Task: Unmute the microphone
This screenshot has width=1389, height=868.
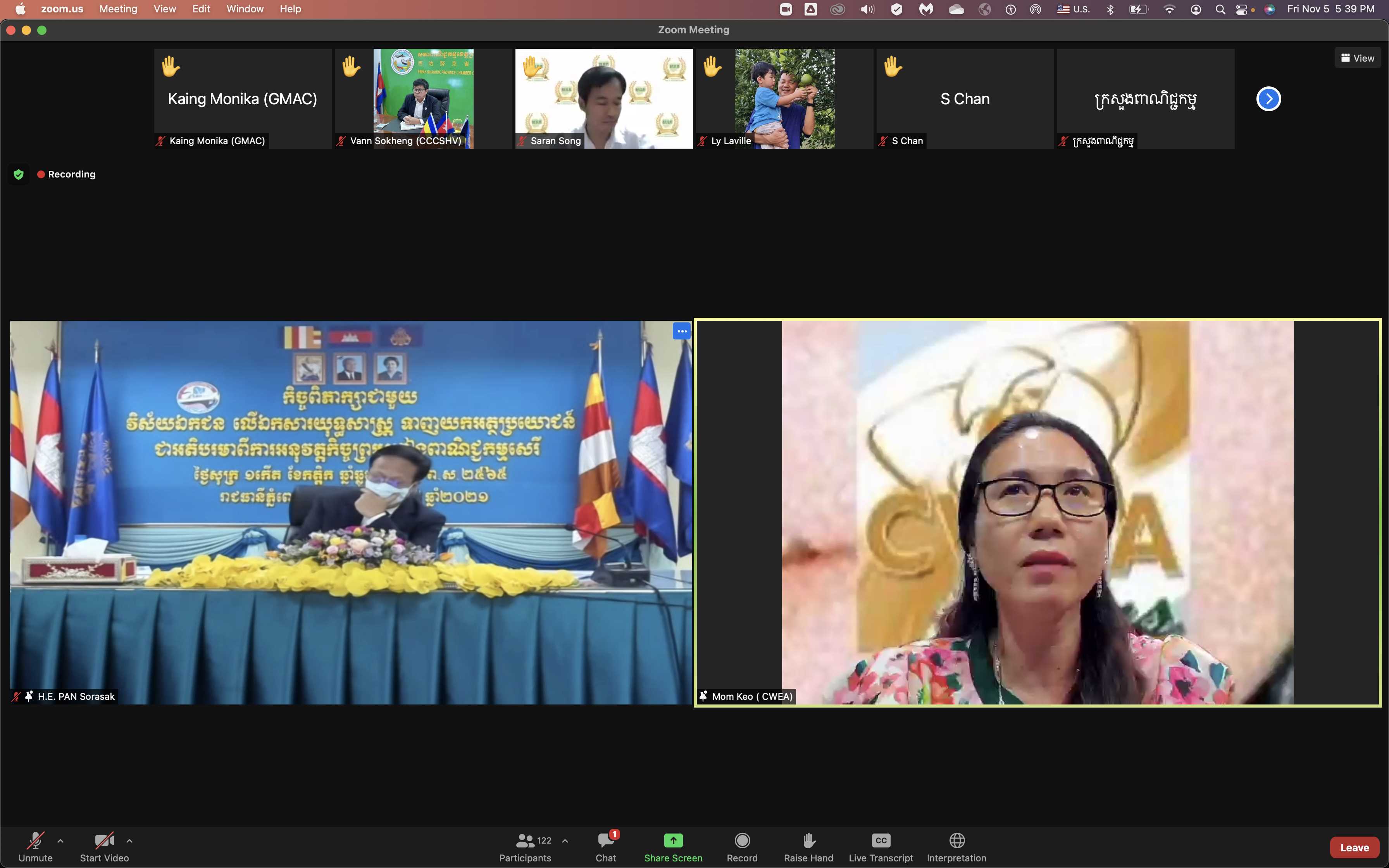Action: pyautogui.click(x=35, y=847)
